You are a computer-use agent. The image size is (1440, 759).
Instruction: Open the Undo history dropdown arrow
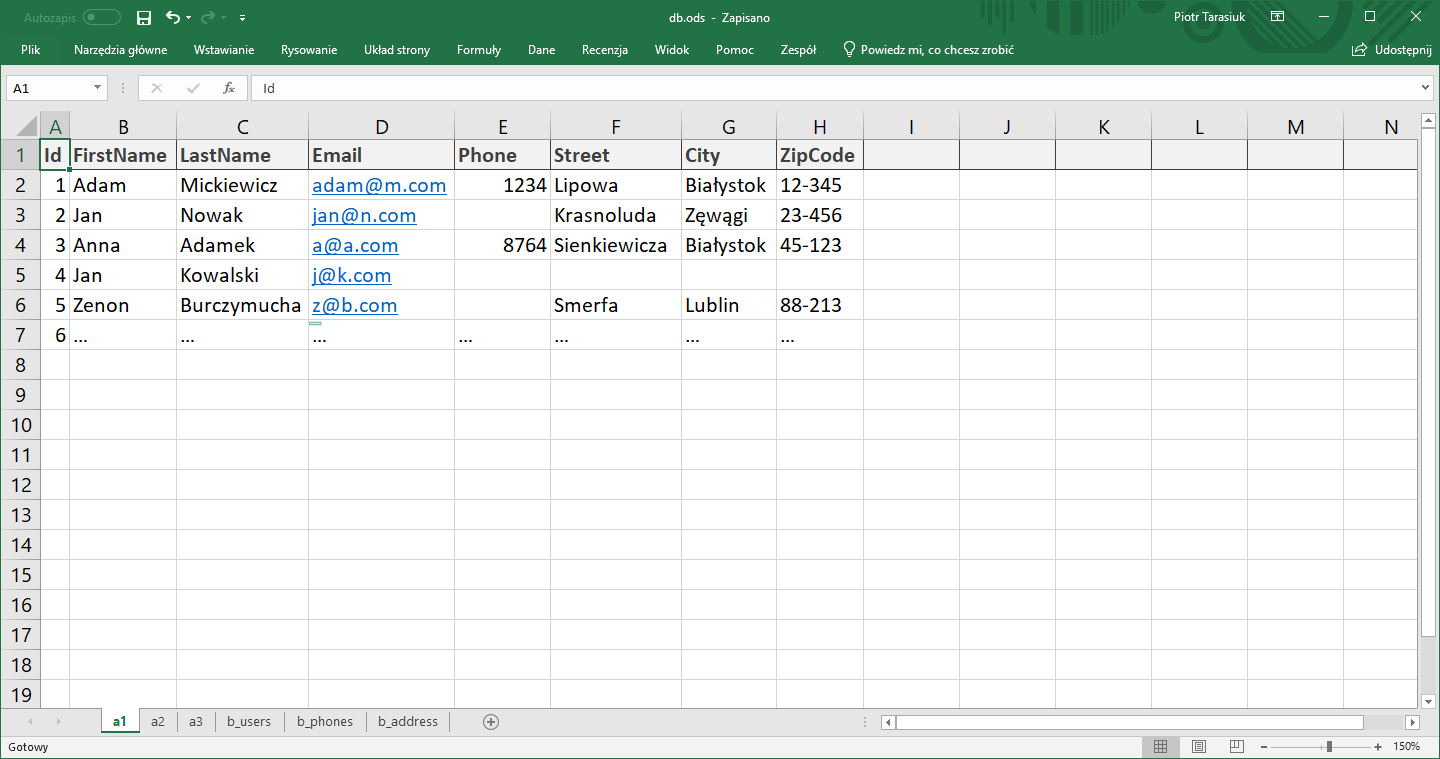(x=189, y=18)
